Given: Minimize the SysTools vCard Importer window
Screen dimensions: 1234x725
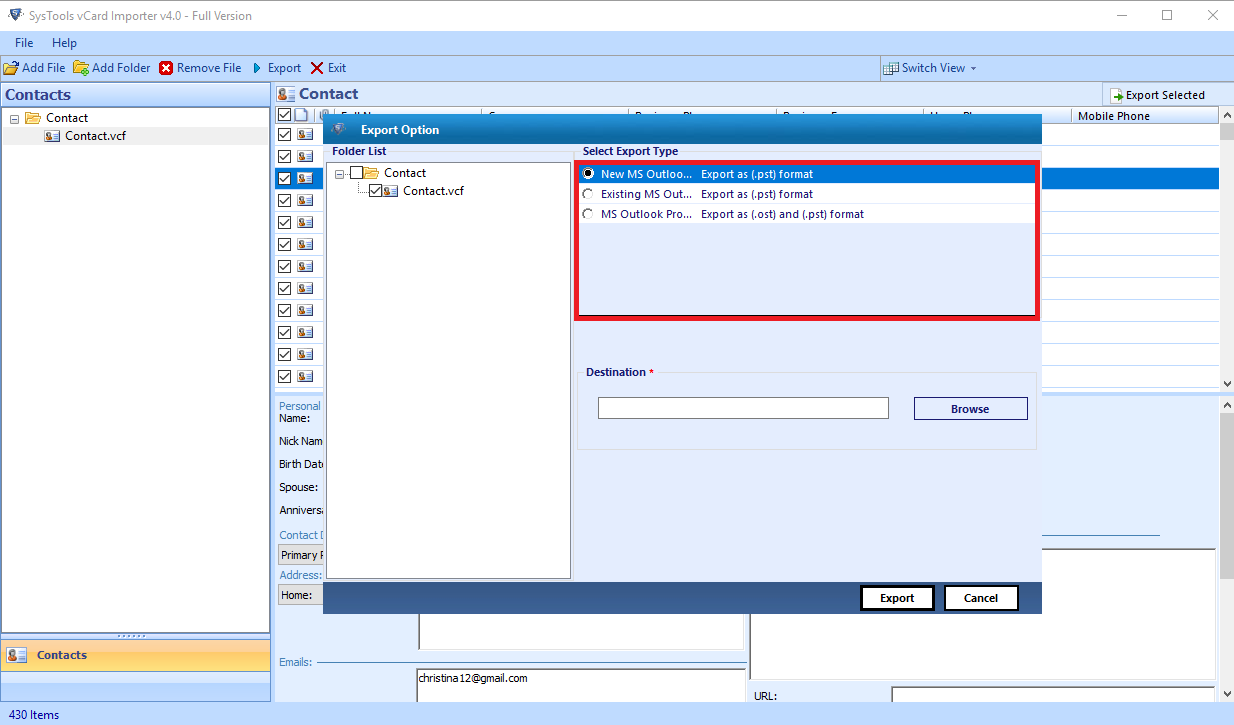Looking at the screenshot, I should (1121, 15).
